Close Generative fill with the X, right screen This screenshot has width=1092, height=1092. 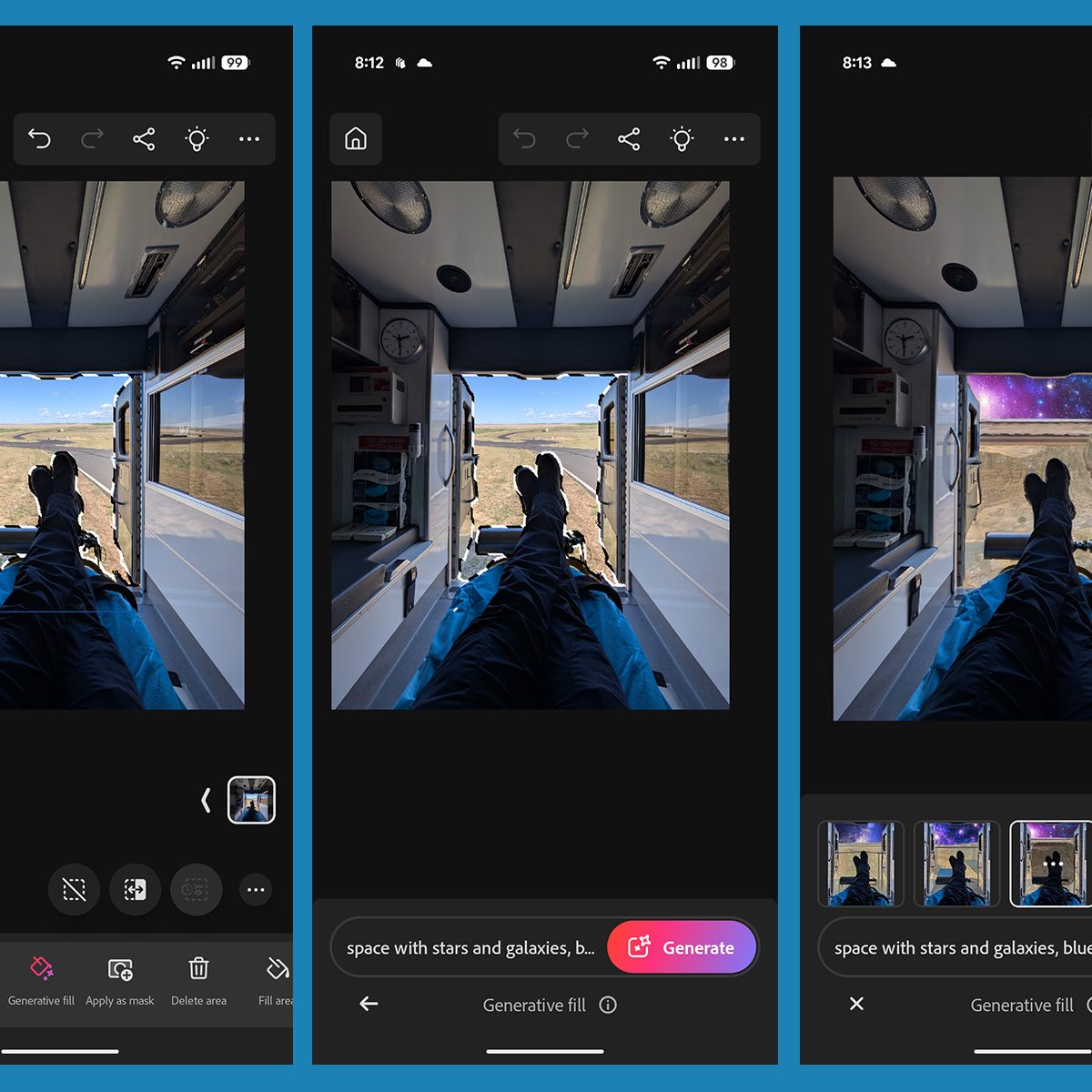(x=856, y=1004)
